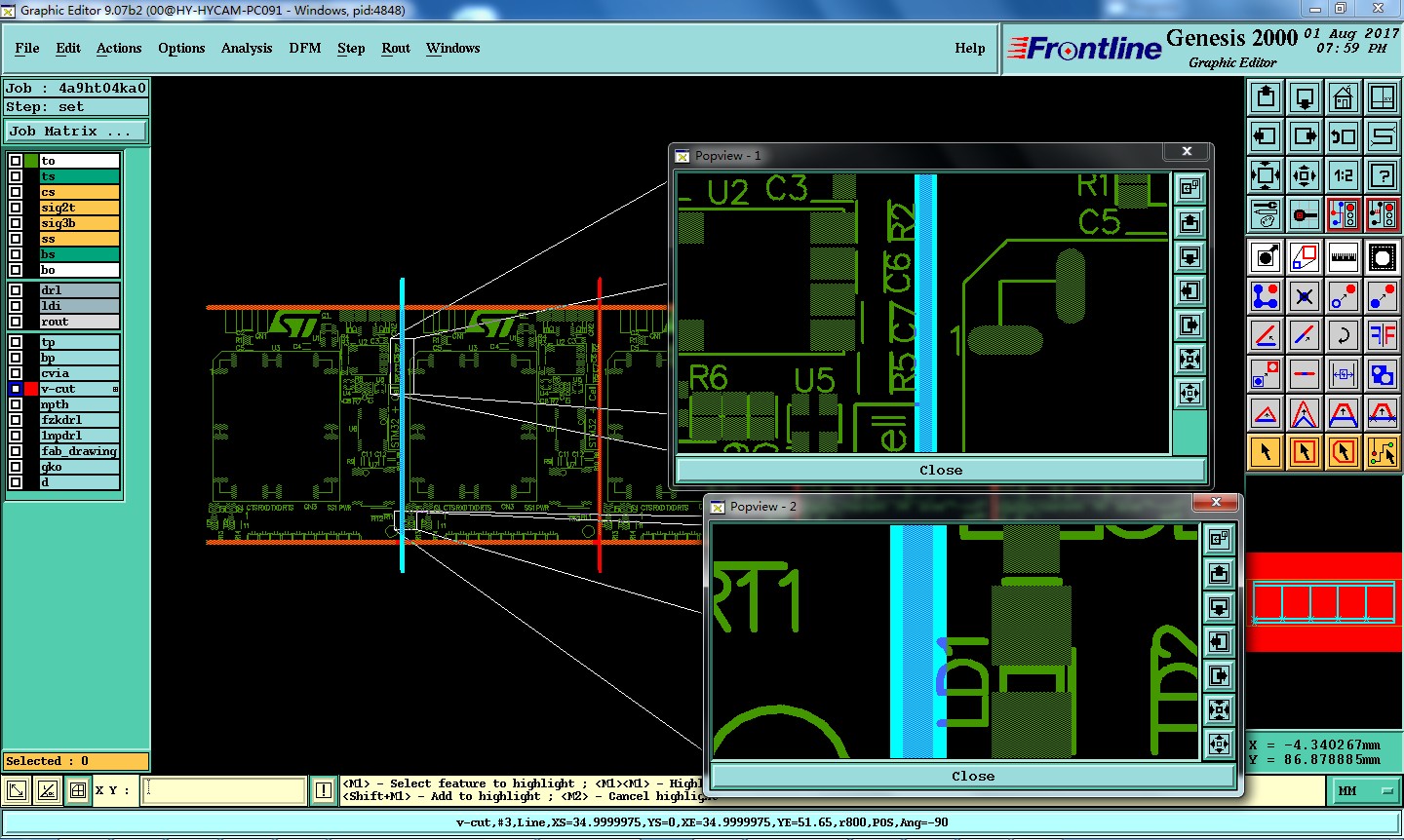Click Close button in Popview 2
Image resolution: width=1404 pixels, height=840 pixels.
(x=973, y=776)
